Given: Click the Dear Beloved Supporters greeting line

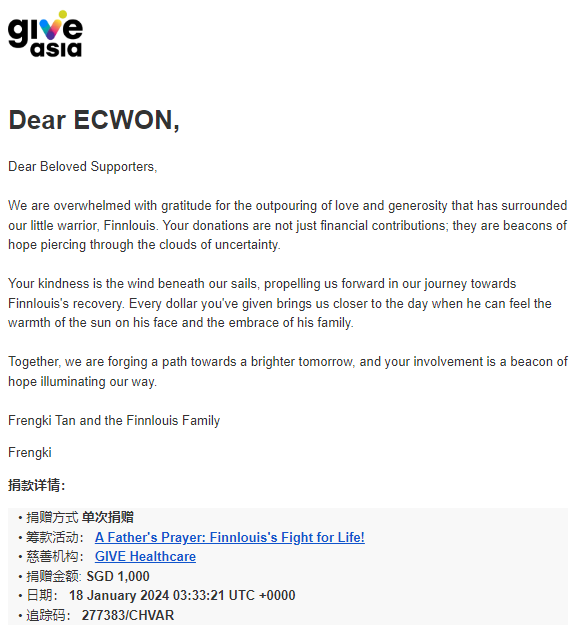Looking at the screenshot, I should [x=83, y=166].
